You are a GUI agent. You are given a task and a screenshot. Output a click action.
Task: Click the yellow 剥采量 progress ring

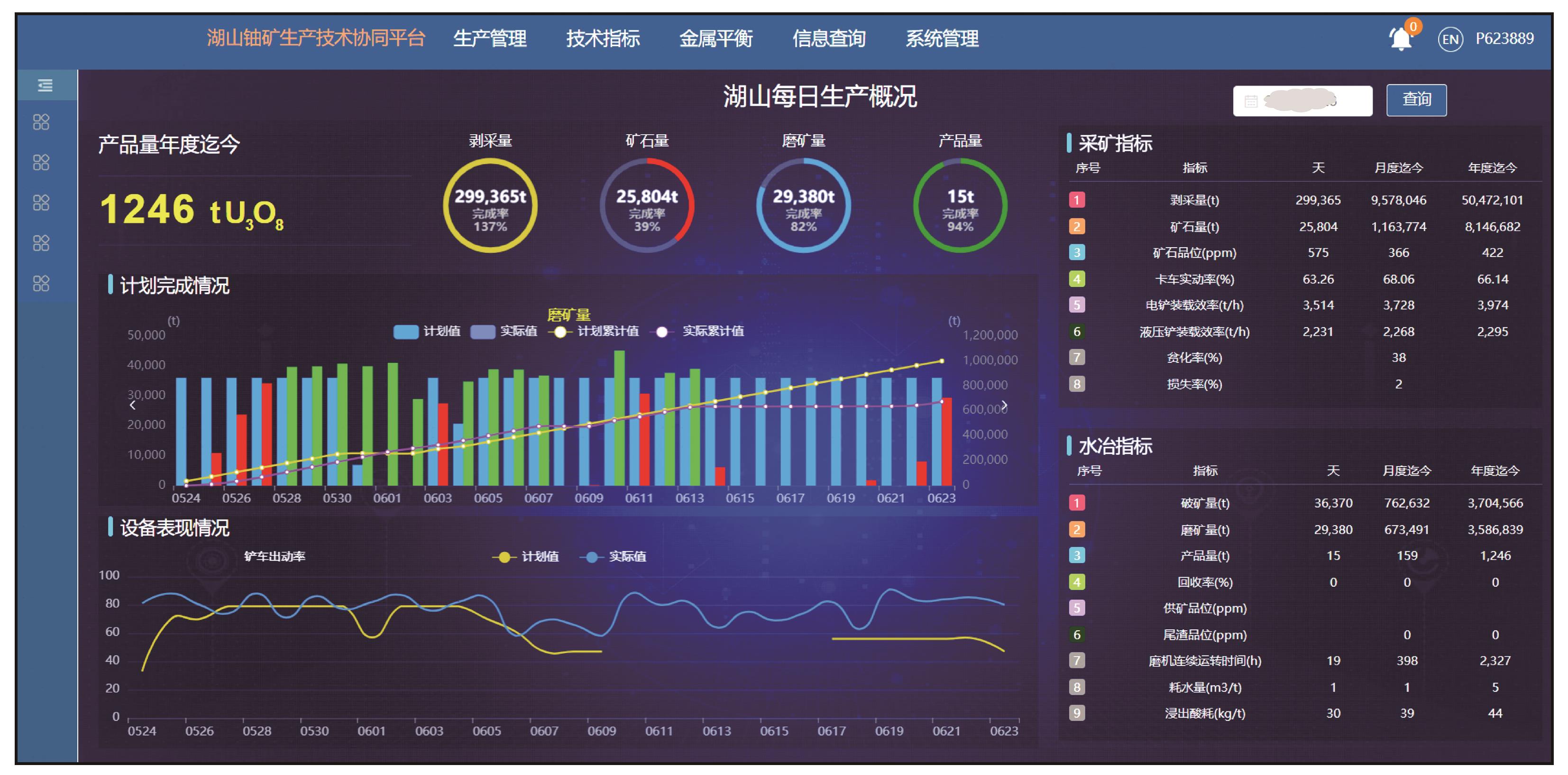click(x=490, y=206)
